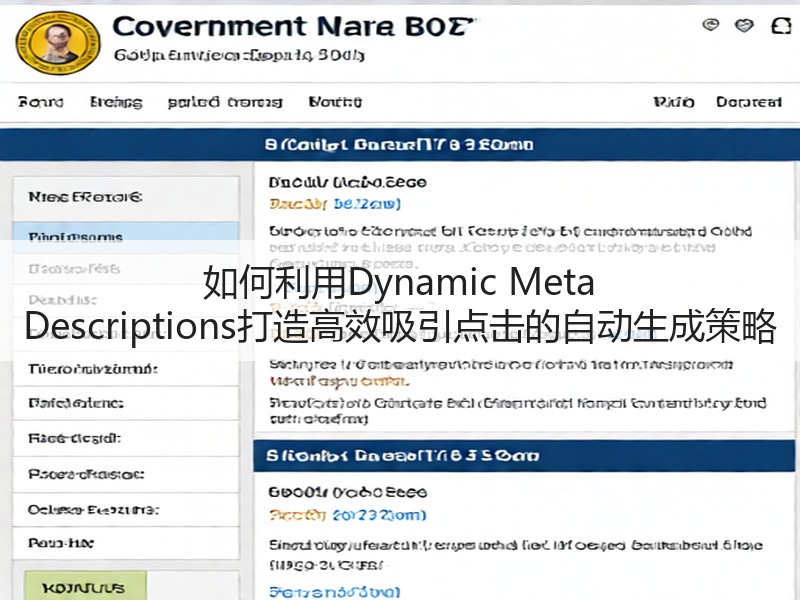
Task: Click the "Covernment Nare BOE" site title
Action: point(293,27)
